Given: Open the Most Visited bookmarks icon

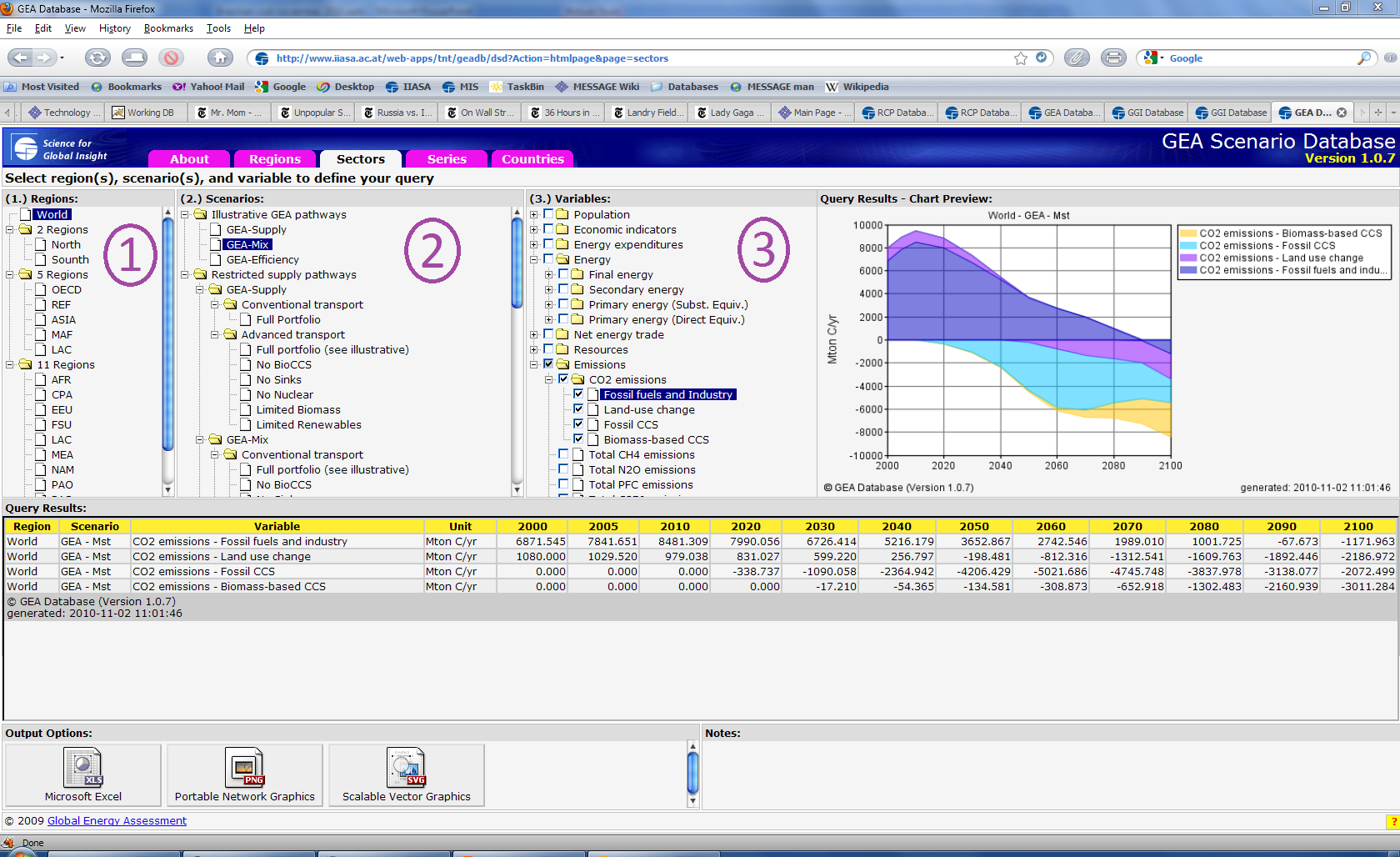Looking at the screenshot, I should (x=10, y=87).
